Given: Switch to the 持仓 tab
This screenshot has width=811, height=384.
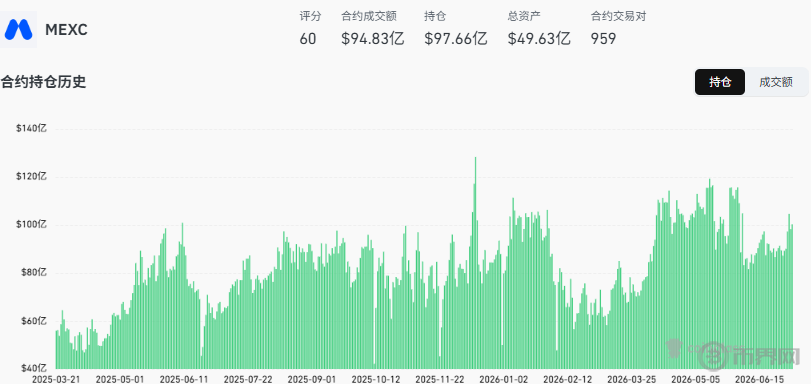Looking at the screenshot, I should tap(719, 82).
